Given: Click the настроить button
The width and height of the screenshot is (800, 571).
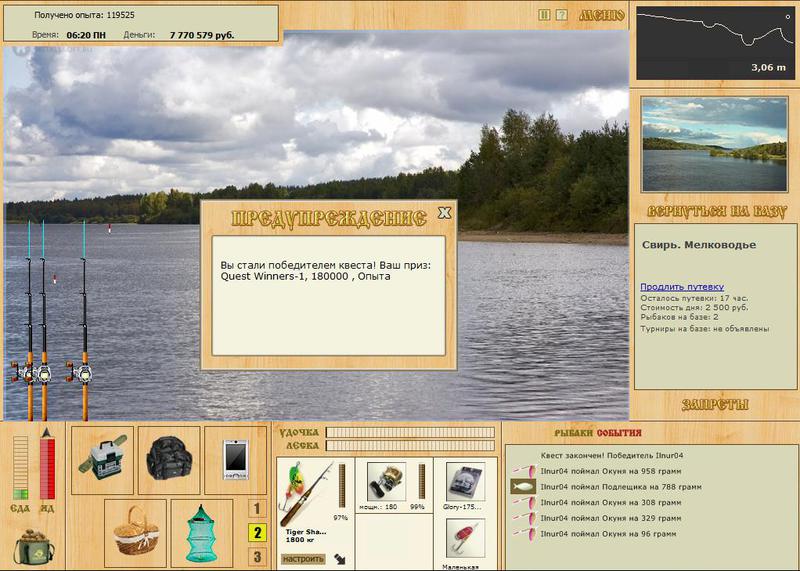Looking at the screenshot, I should point(303,559).
